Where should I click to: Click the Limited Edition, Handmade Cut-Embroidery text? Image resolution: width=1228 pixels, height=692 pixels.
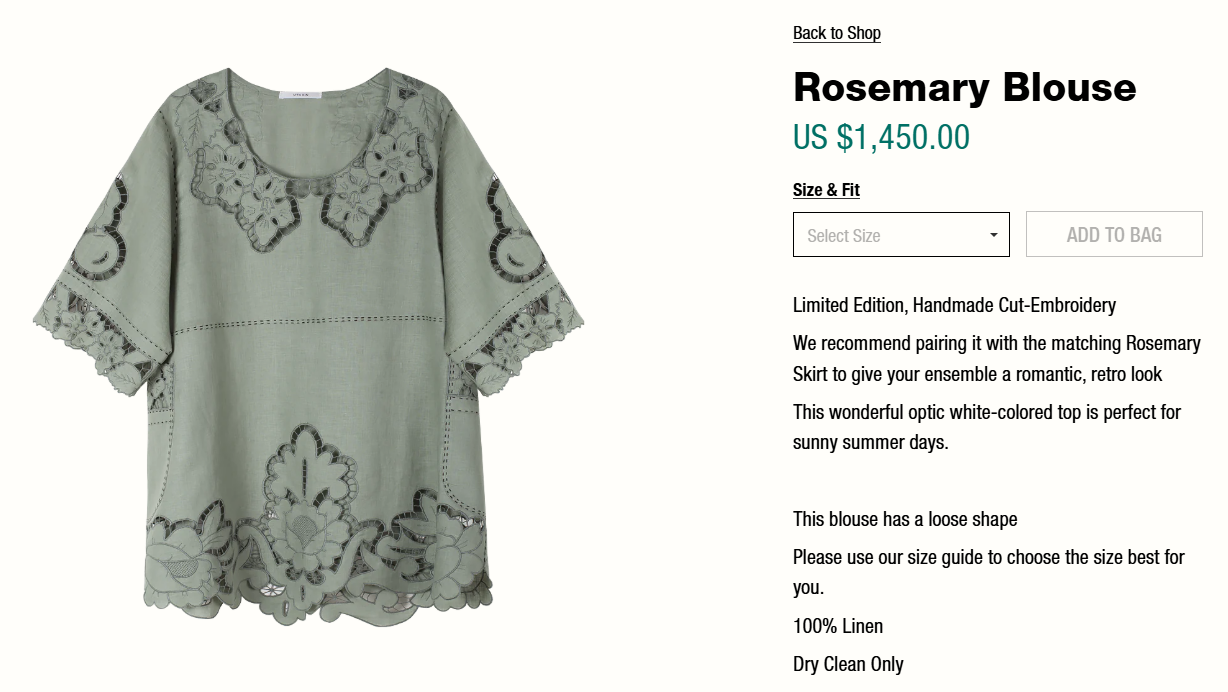[954, 305]
